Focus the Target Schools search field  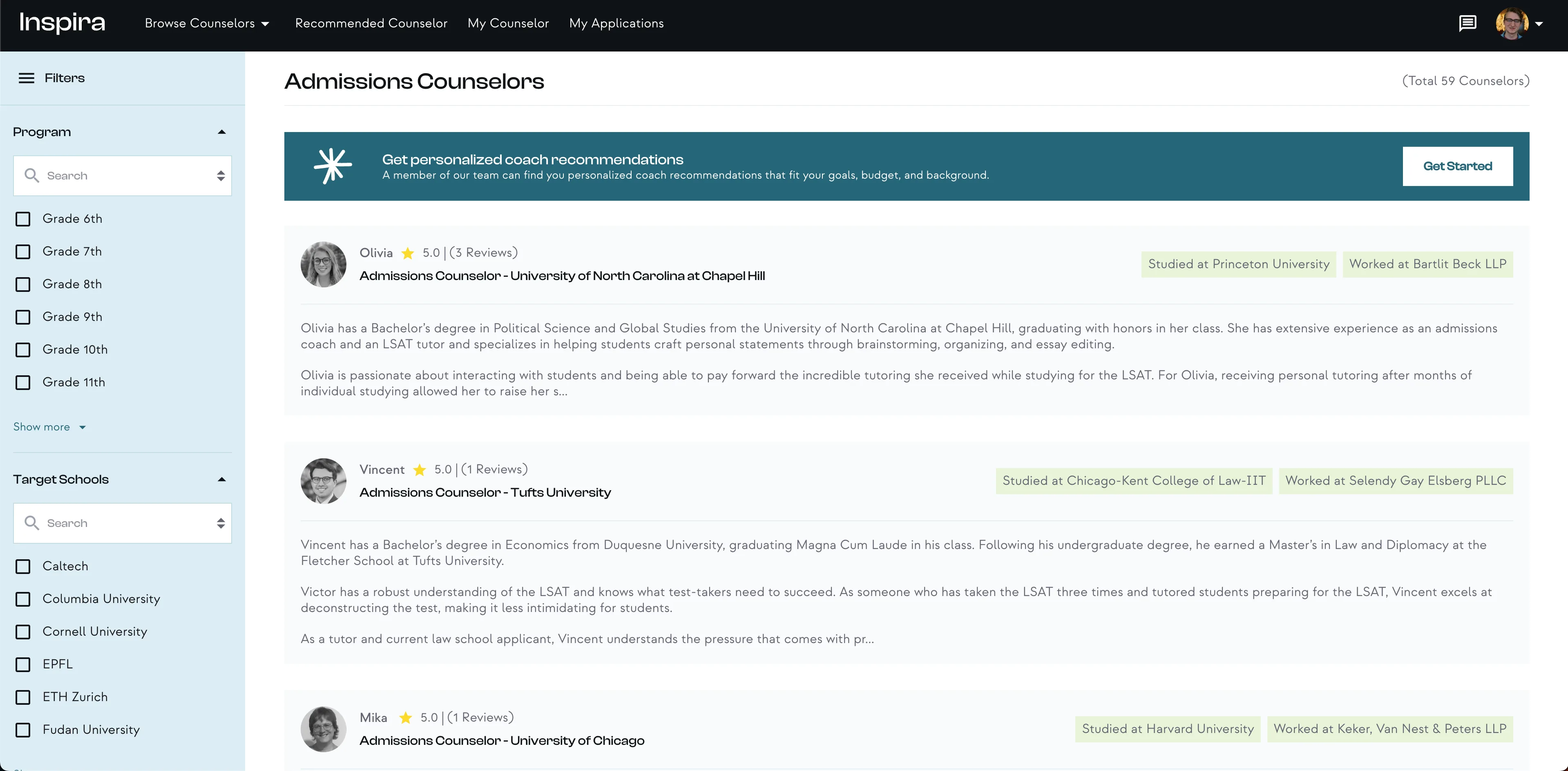pyautogui.click(x=122, y=523)
